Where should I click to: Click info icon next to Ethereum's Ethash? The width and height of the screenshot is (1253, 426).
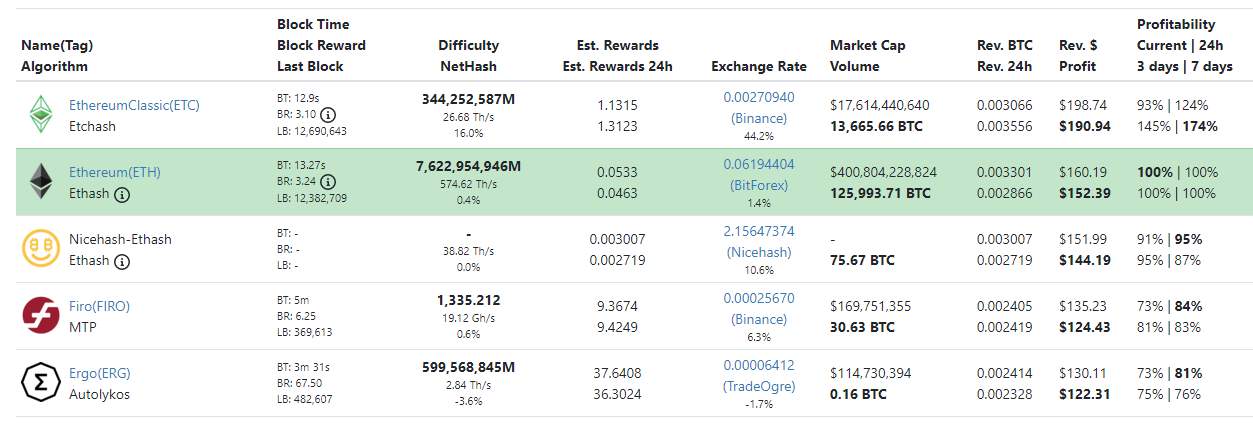tap(122, 194)
